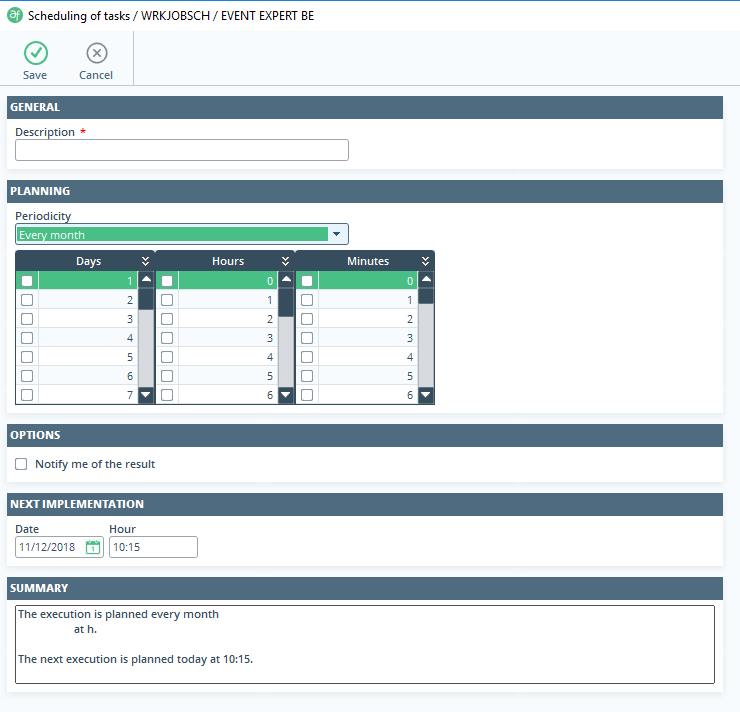
Task: Open the Periodicity dropdown
Action: [337, 234]
